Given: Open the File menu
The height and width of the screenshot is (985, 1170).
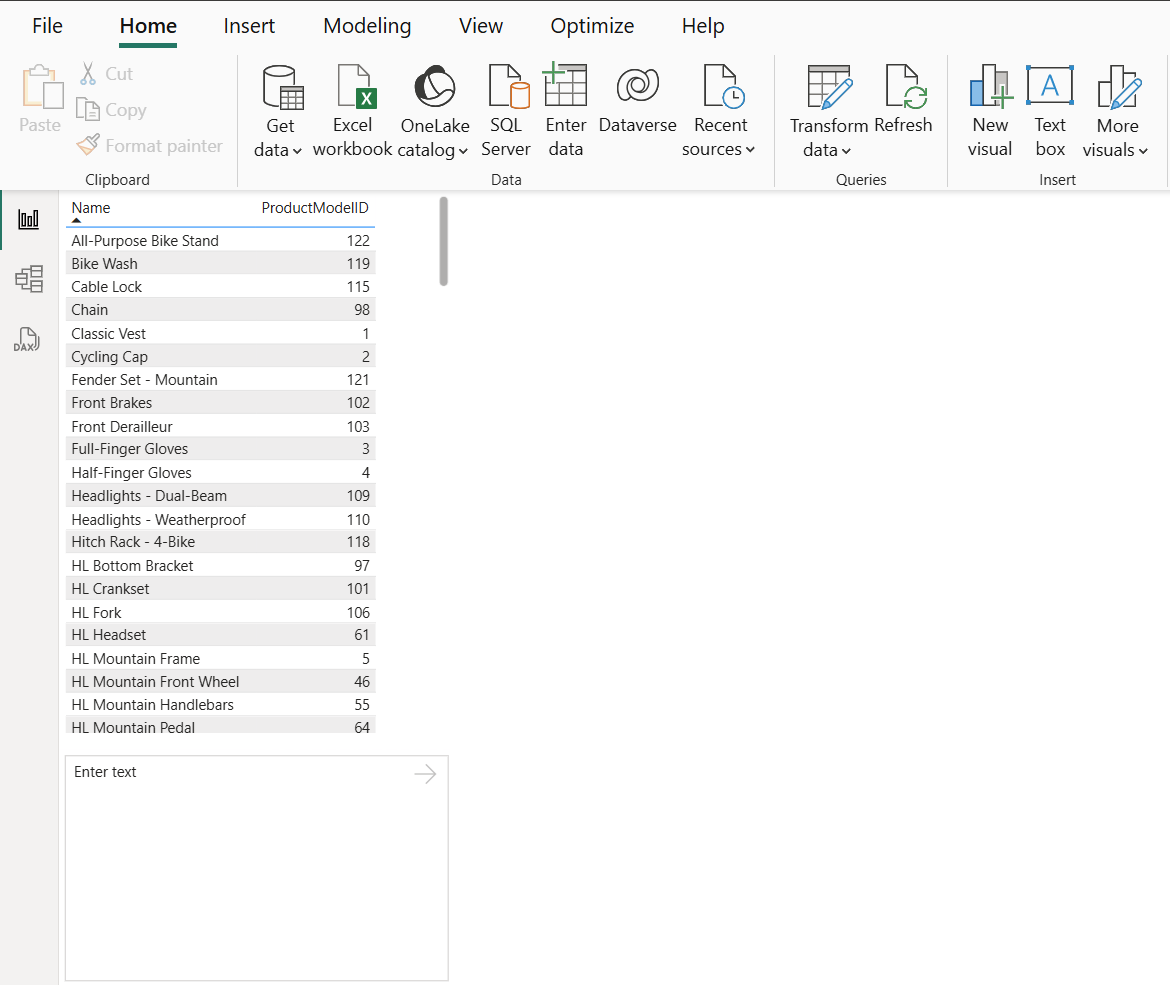Looking at the screenshot, I should point(46,26).
